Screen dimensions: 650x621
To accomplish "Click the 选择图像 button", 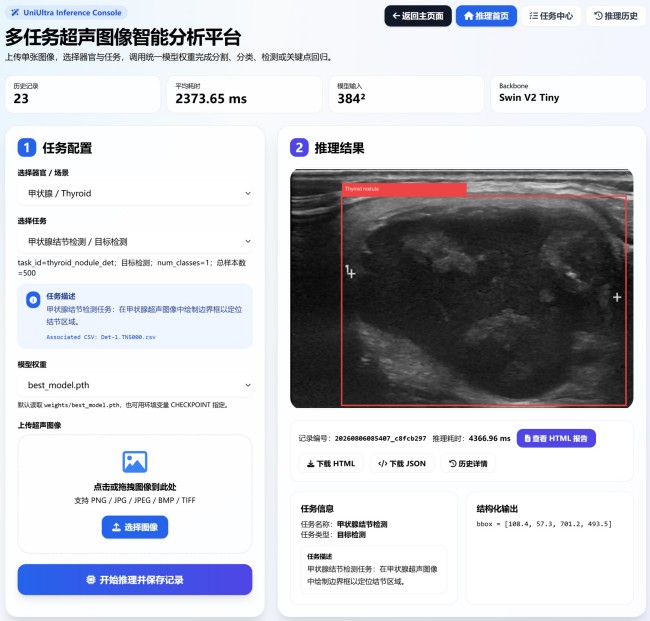I will point(135,527).
